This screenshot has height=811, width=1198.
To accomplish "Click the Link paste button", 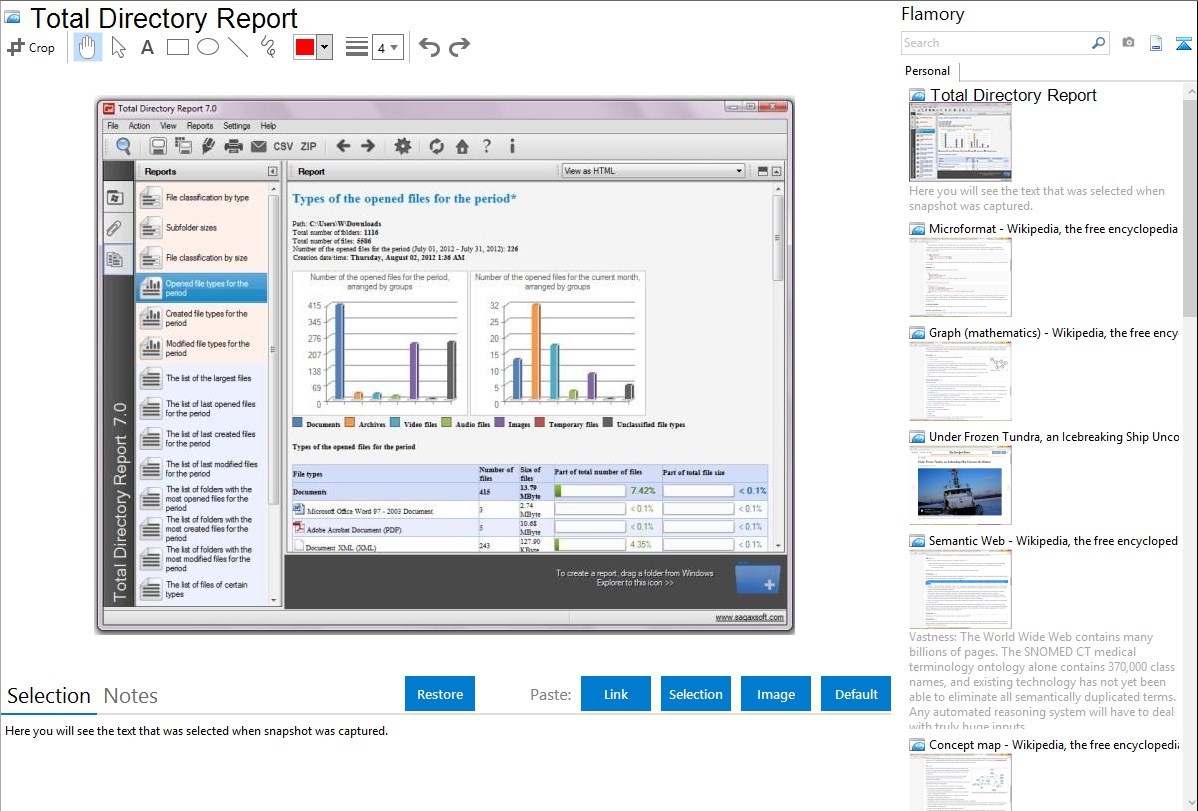I will 616,694.
